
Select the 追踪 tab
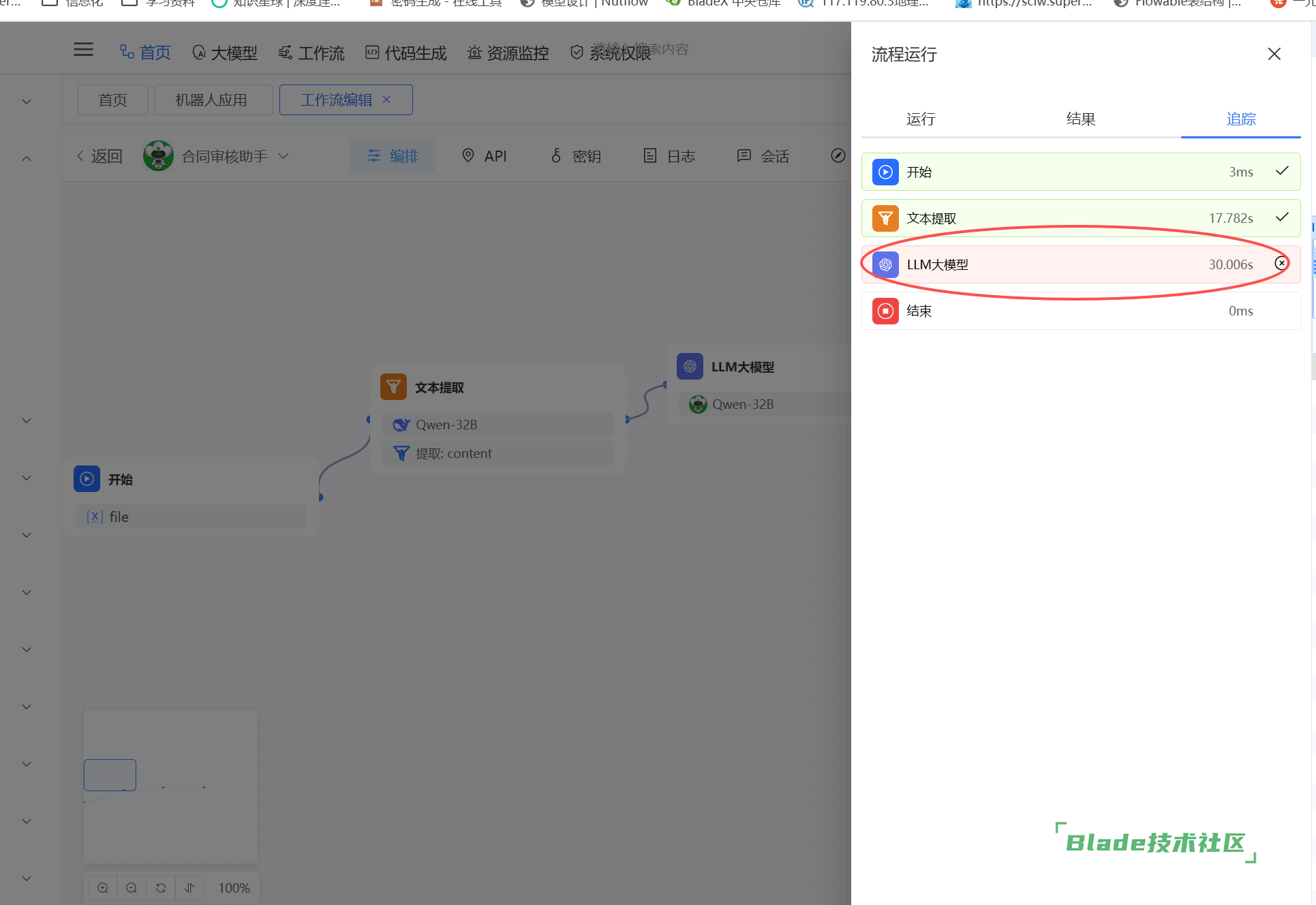point(1241,119)
